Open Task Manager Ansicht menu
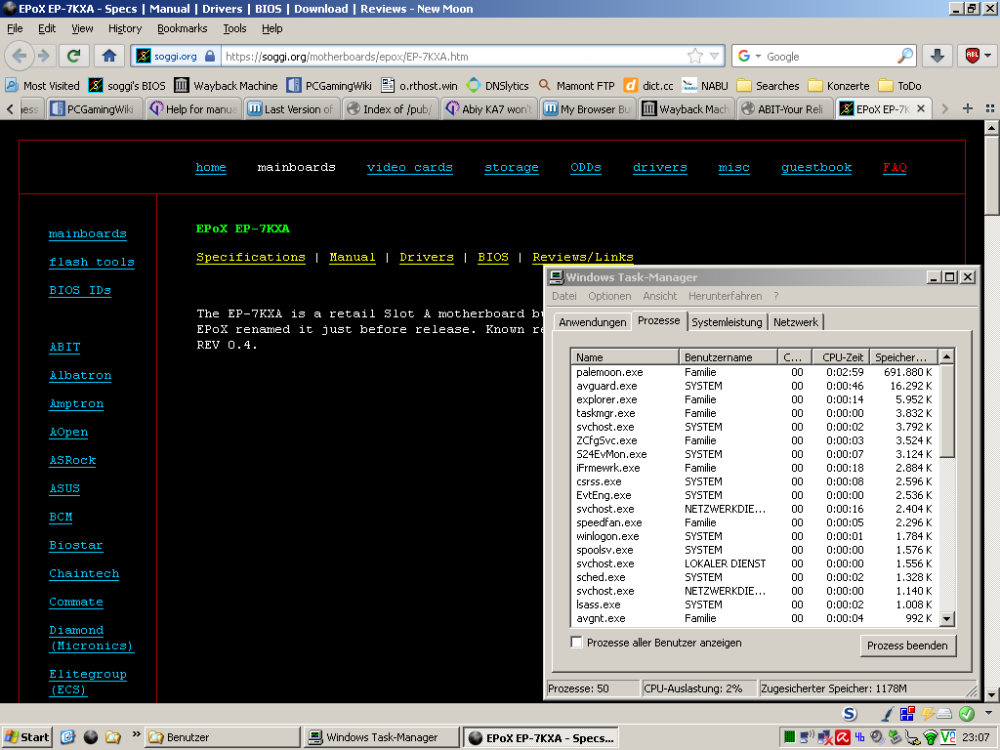 point(659,296)
